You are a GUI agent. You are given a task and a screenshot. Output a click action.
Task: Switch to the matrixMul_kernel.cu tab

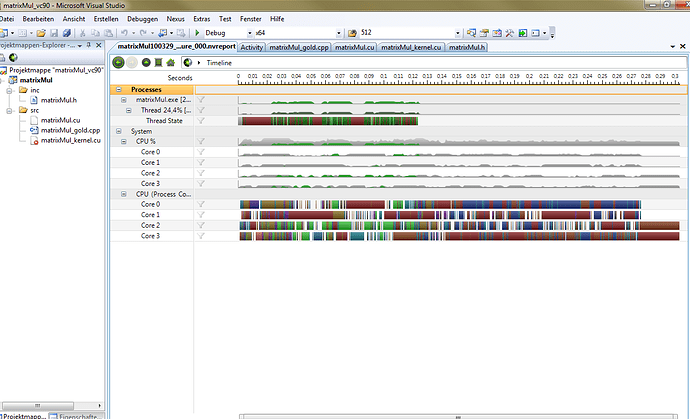(x=411, y=47)
